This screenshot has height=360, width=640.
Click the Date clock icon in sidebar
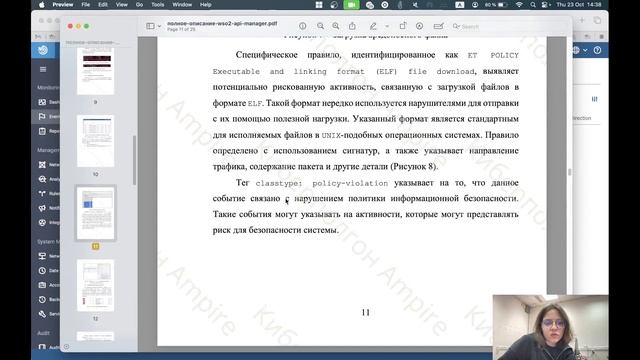coord(42,271)
